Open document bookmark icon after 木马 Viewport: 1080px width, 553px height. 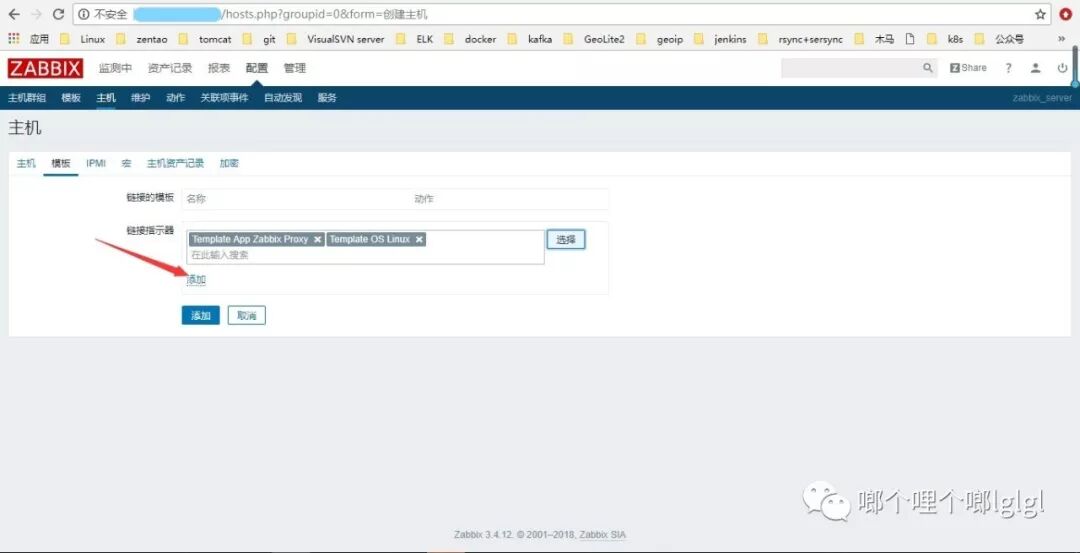[910, 39]
